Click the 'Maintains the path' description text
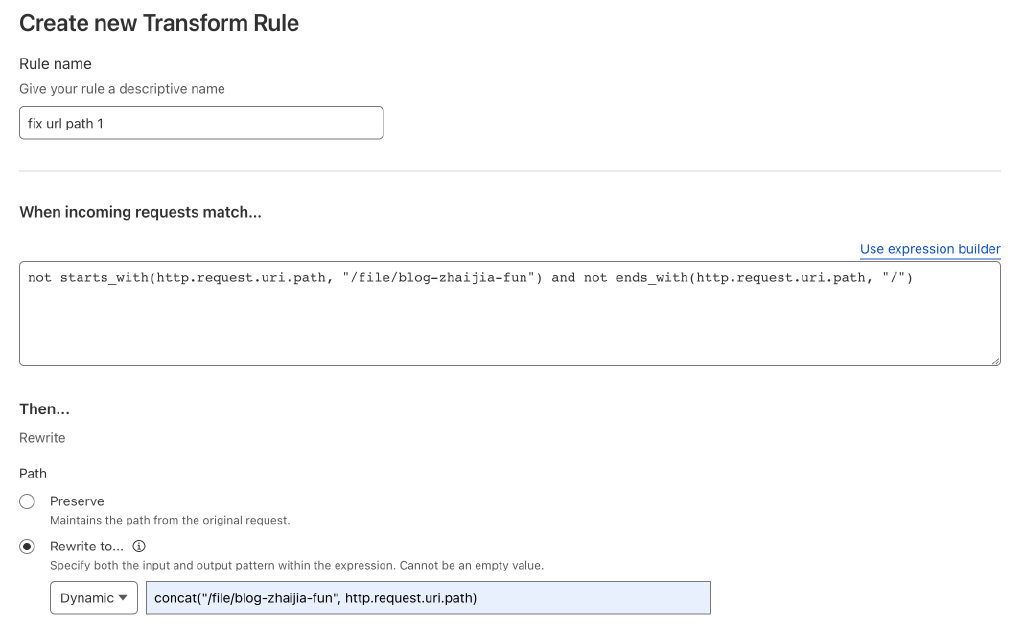1024x629 pixels. [x=170, y=520]
